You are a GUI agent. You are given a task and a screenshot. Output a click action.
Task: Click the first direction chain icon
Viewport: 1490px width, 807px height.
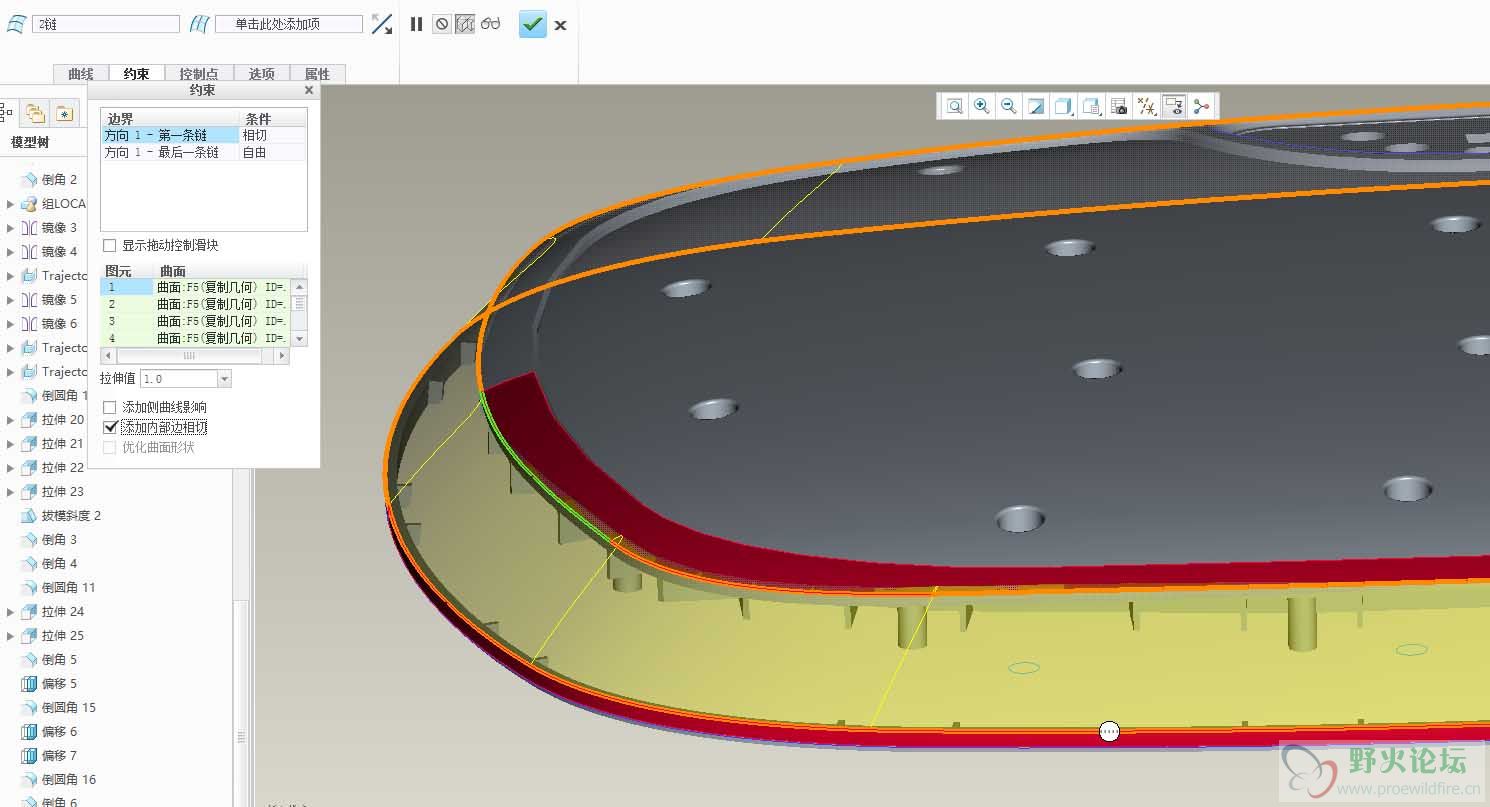[x=16, y=24]
